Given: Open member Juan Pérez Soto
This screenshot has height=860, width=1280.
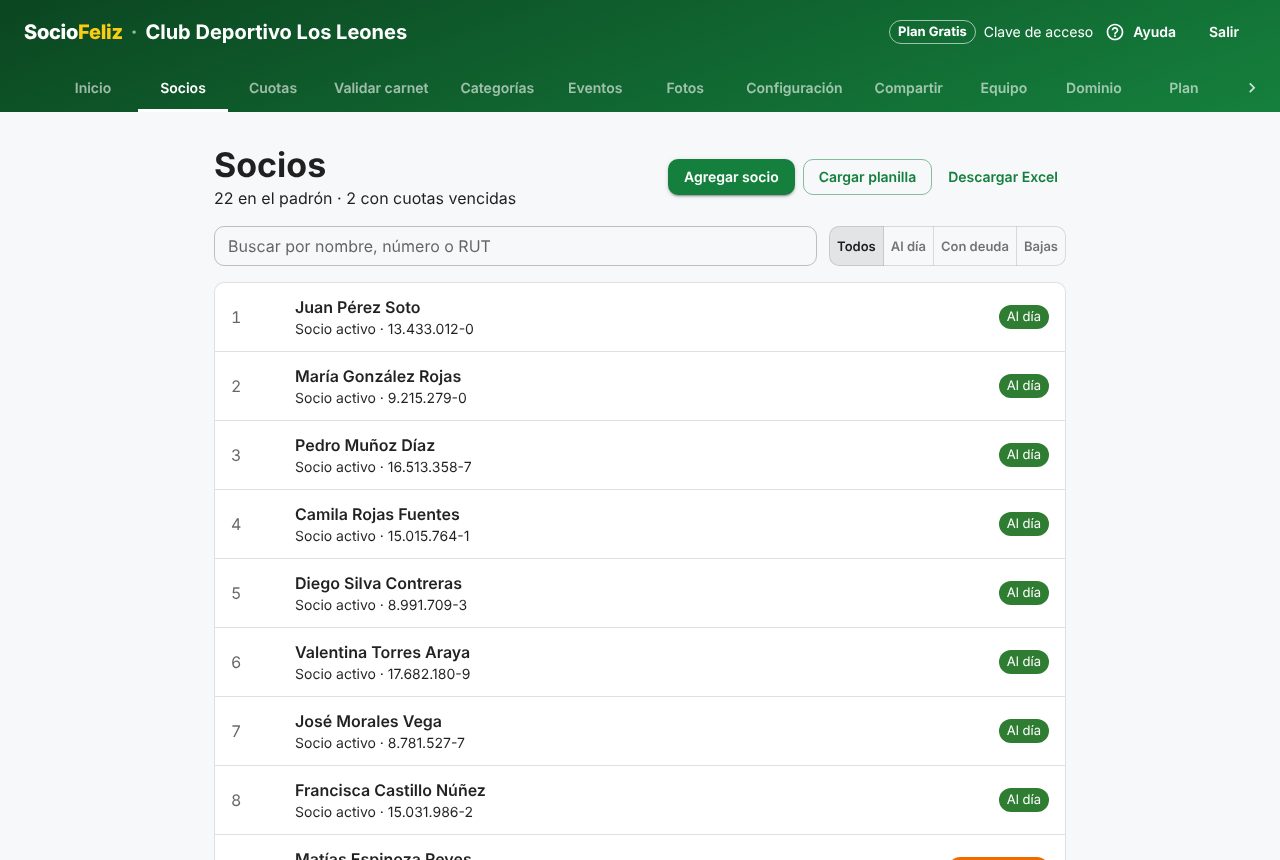Looking at the screenshot, I should (640, 317).
